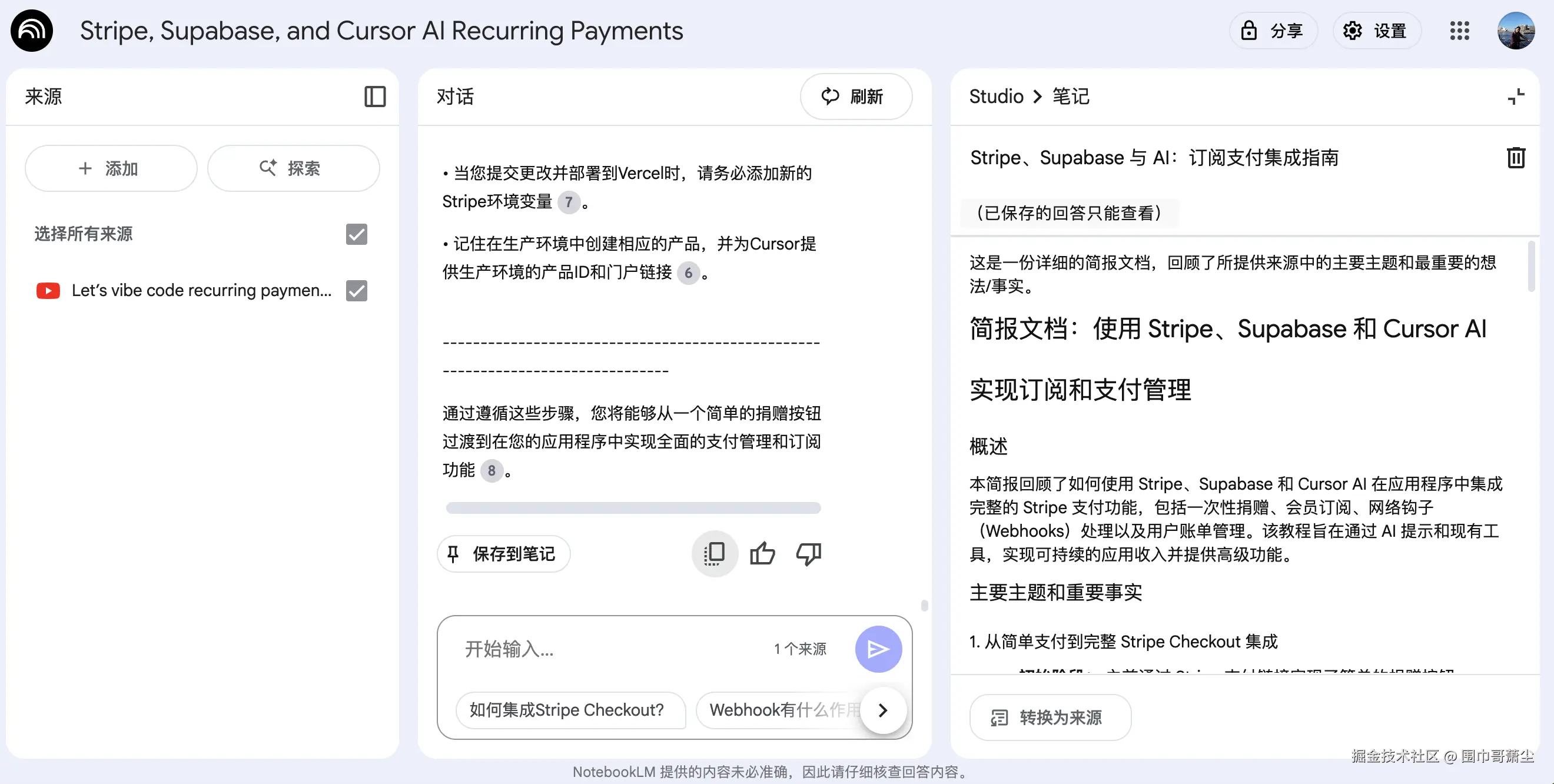Open the Google apps grid
The image size is (1554, 784).
point(1460,30)
